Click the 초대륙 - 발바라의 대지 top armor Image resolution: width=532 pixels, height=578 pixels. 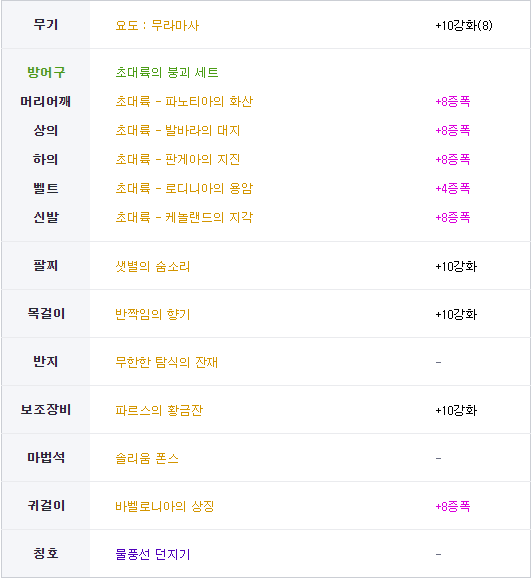coord(178,130)
